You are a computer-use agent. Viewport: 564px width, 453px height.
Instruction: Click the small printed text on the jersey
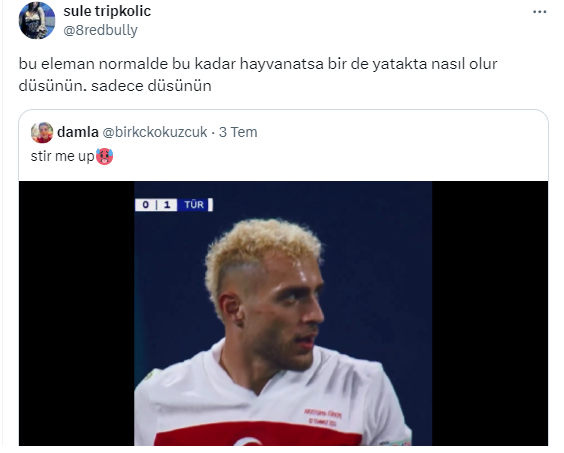(323, 417)
